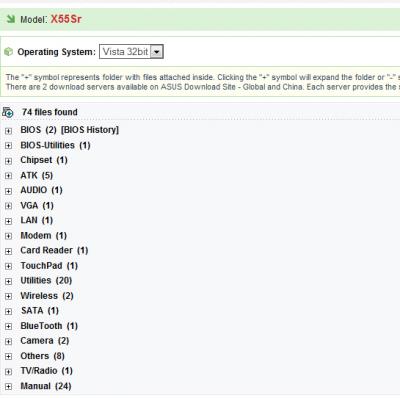
Task: Expand the VGA folder
Action: (8, 206)
